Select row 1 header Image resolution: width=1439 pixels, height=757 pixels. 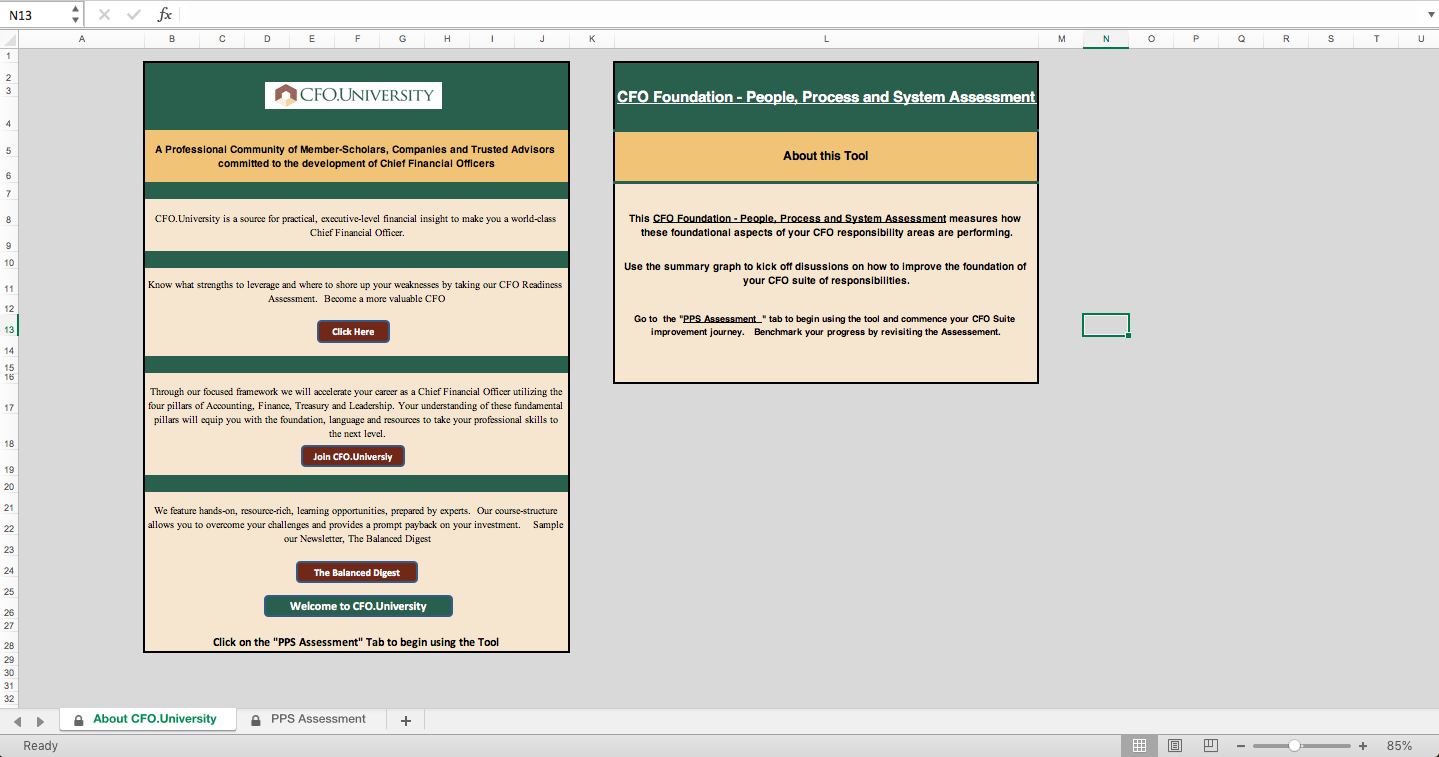click(x=9, y=56)
